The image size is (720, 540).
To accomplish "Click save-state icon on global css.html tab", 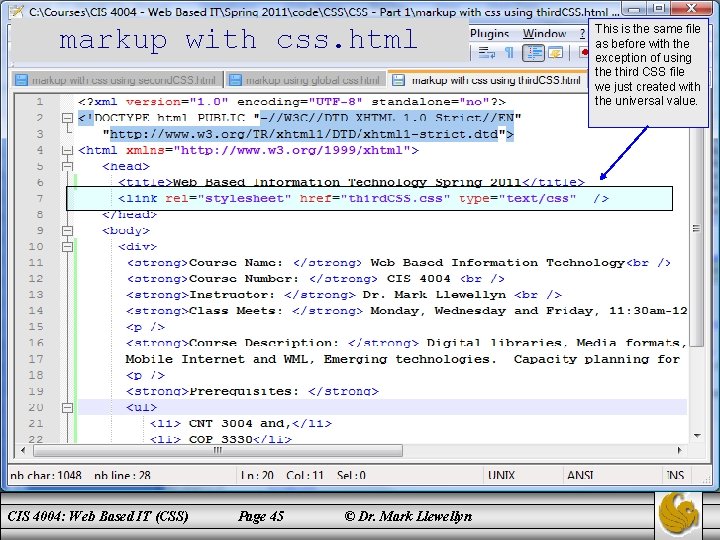I will [235, 80].
